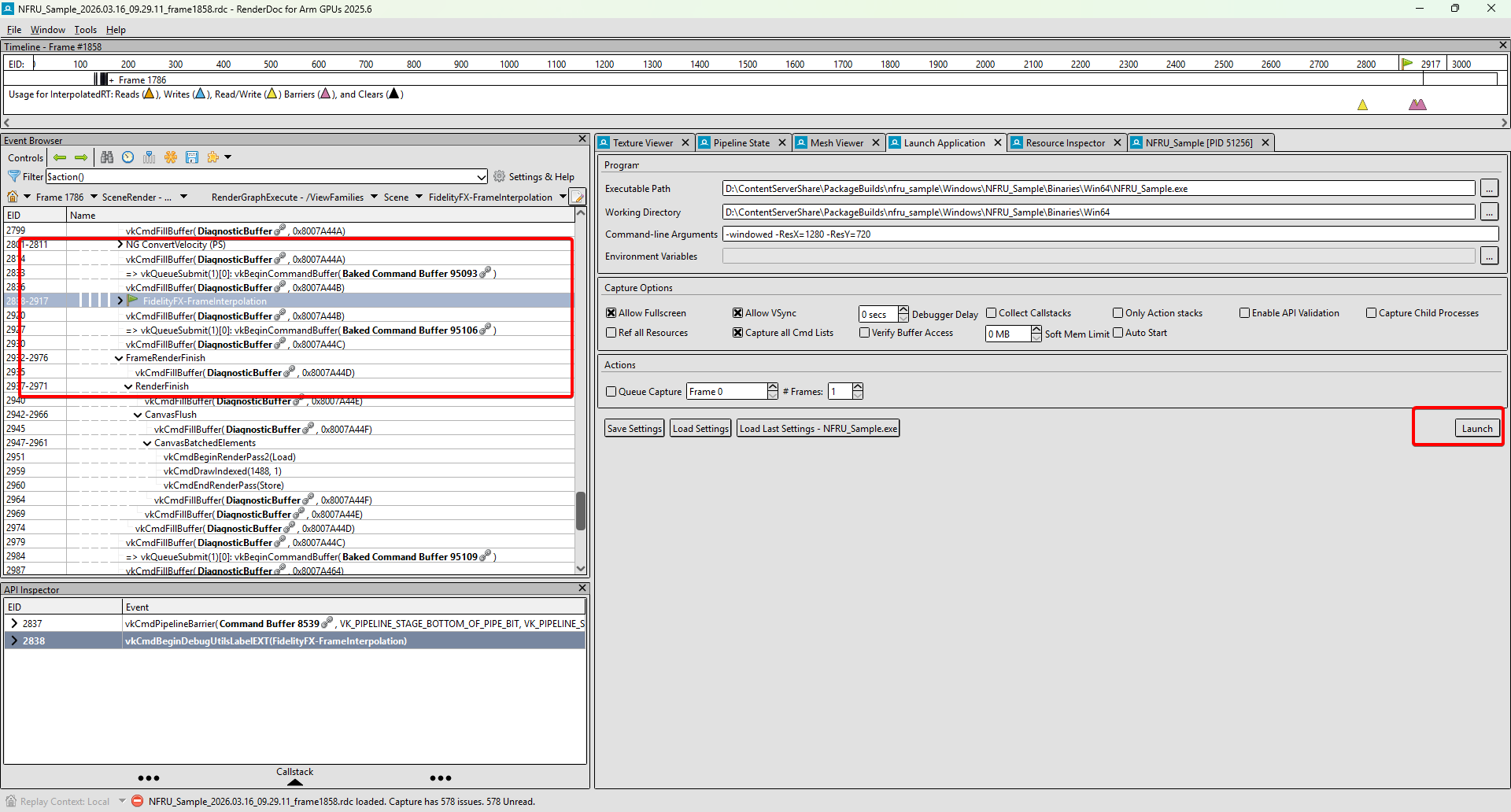
Task: Click the Launch button
Action: tap(1476, 428)
